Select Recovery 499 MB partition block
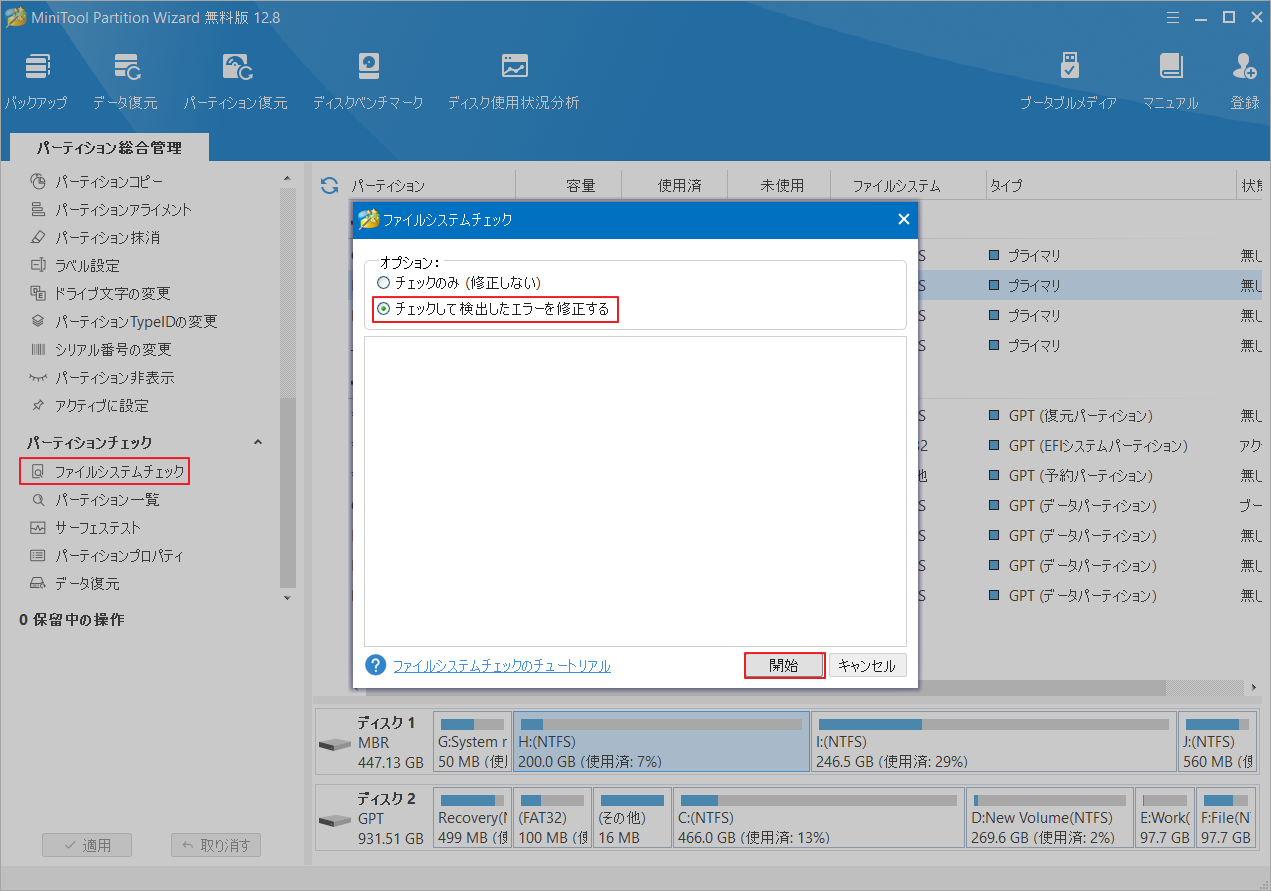 click(x=472, y=818)
